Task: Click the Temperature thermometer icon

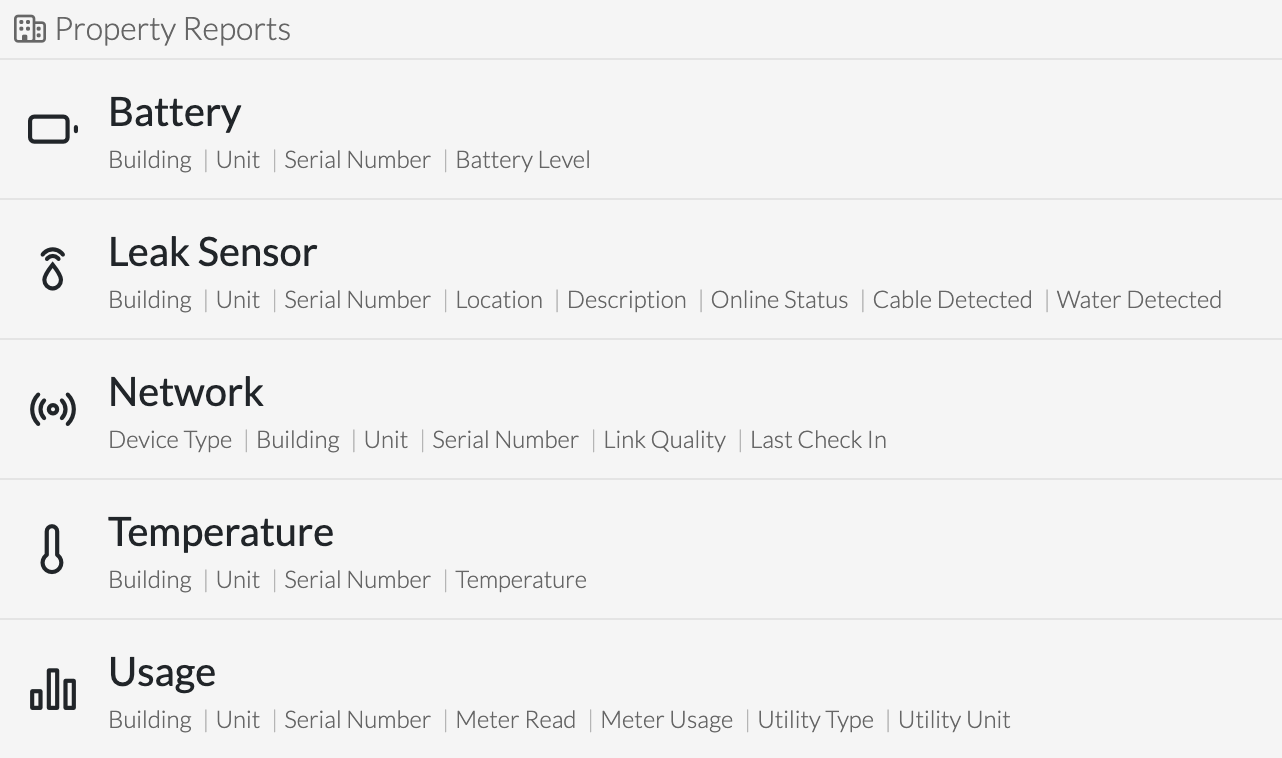Action: 53,550
